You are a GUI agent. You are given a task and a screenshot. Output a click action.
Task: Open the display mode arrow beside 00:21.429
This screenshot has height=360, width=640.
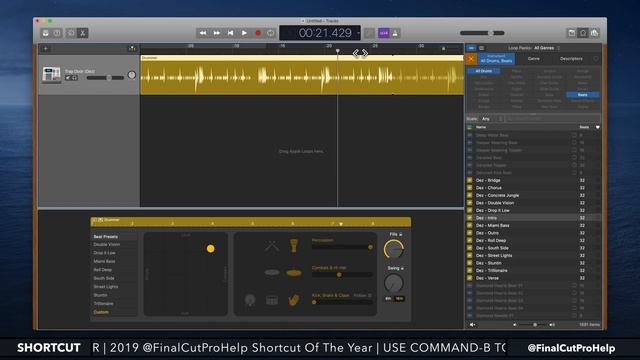click(x=358, y=33)
